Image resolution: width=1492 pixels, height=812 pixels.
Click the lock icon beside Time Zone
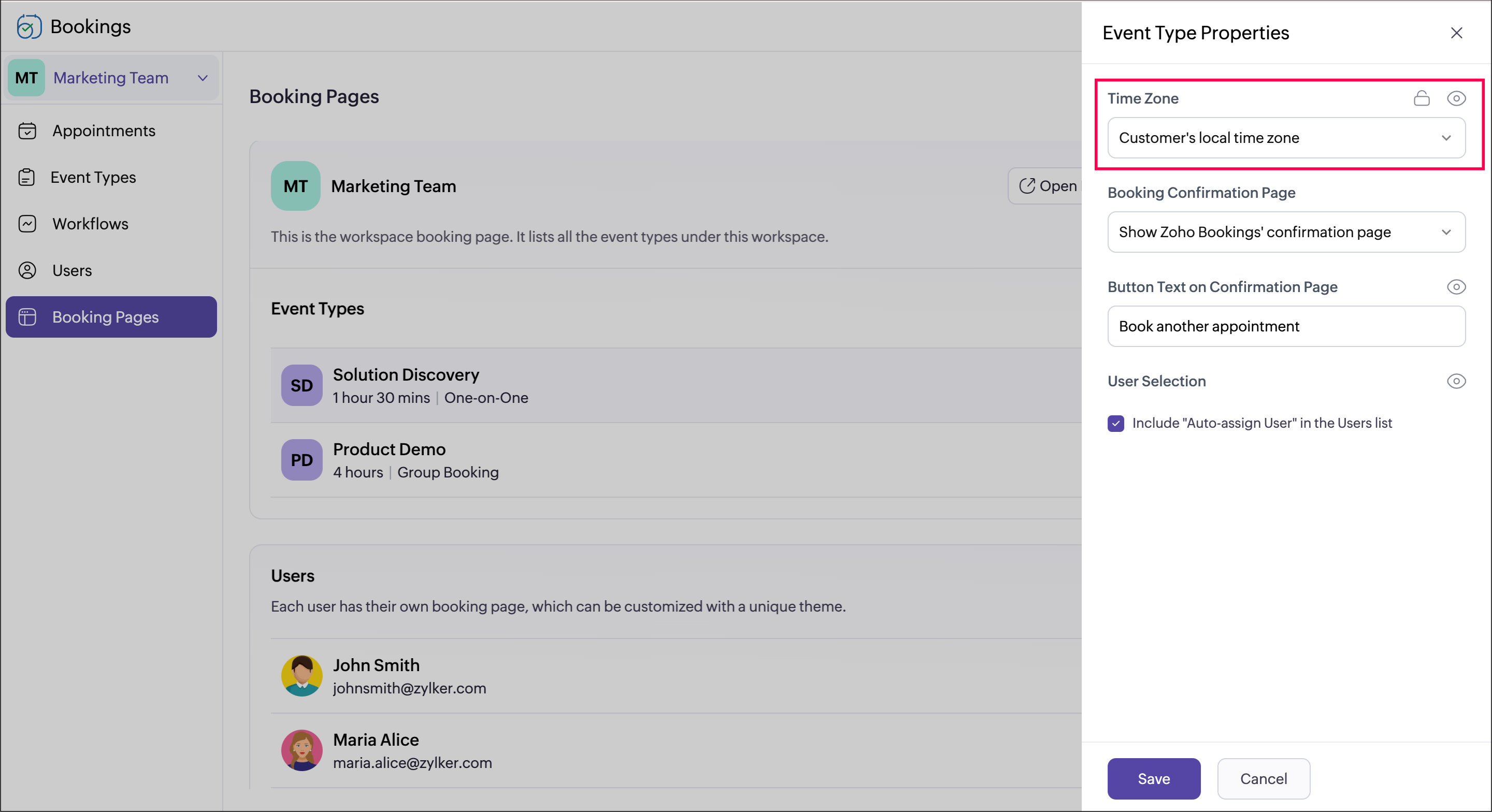tap(1422, 98)
